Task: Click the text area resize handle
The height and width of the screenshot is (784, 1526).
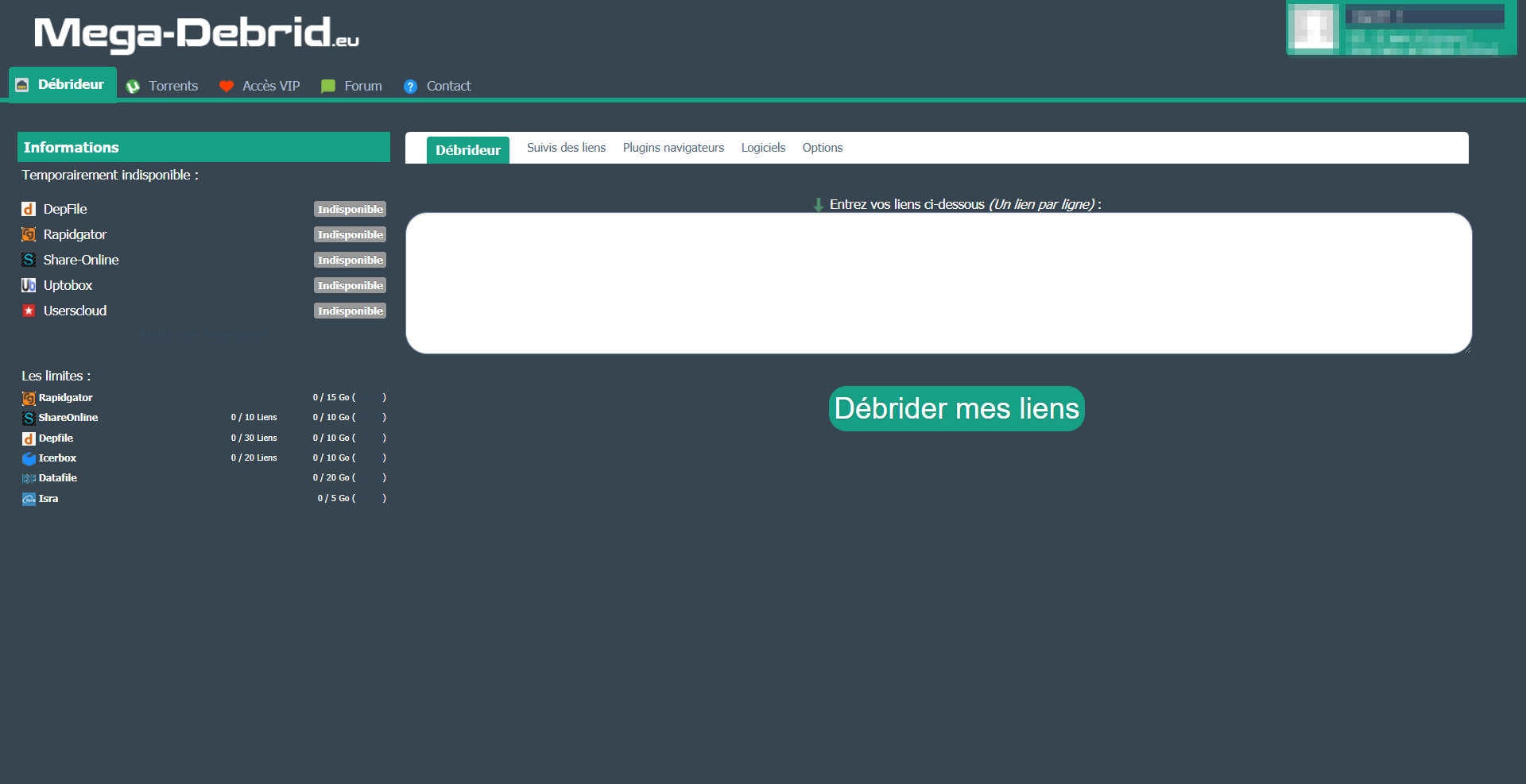Action: pyautogui.click(x=1466, y=349)
